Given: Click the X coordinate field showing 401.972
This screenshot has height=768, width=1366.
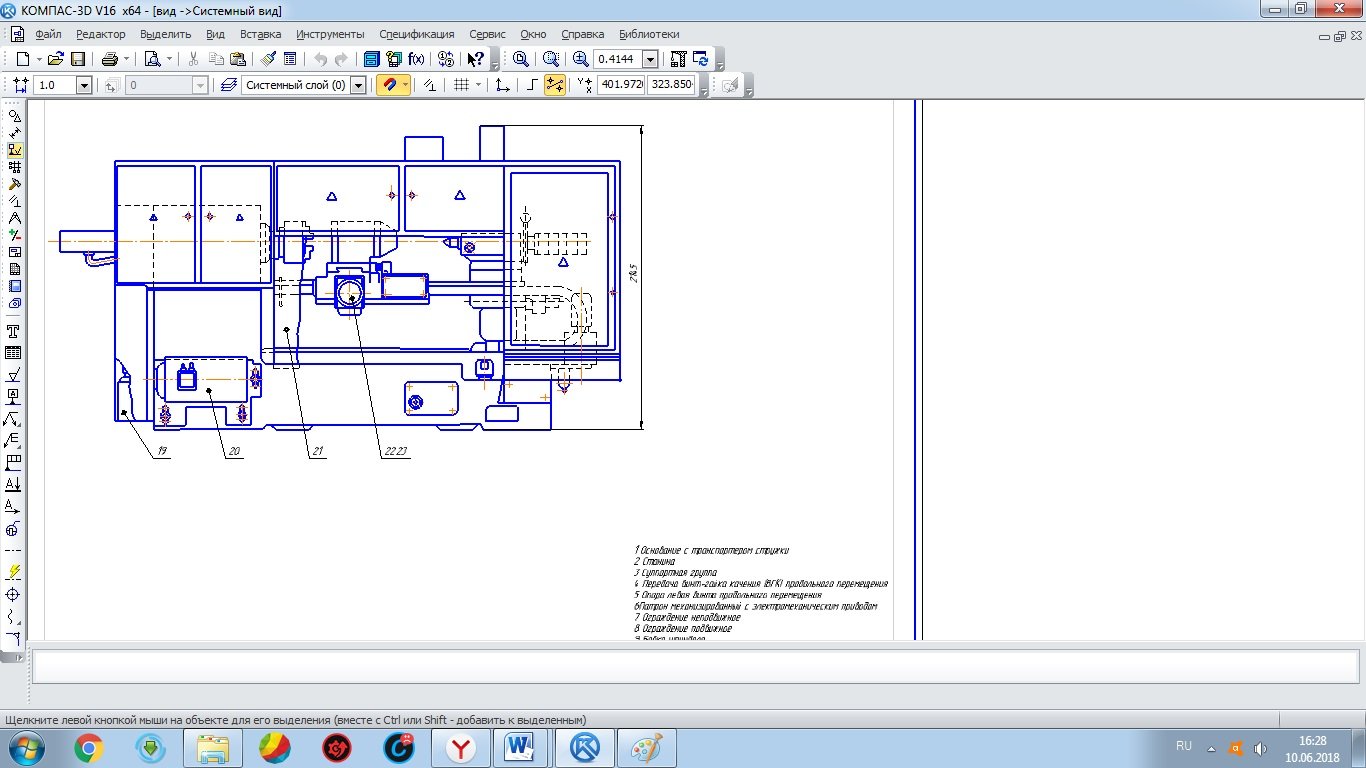Looking at the screenshot, I should click(620, 85).
